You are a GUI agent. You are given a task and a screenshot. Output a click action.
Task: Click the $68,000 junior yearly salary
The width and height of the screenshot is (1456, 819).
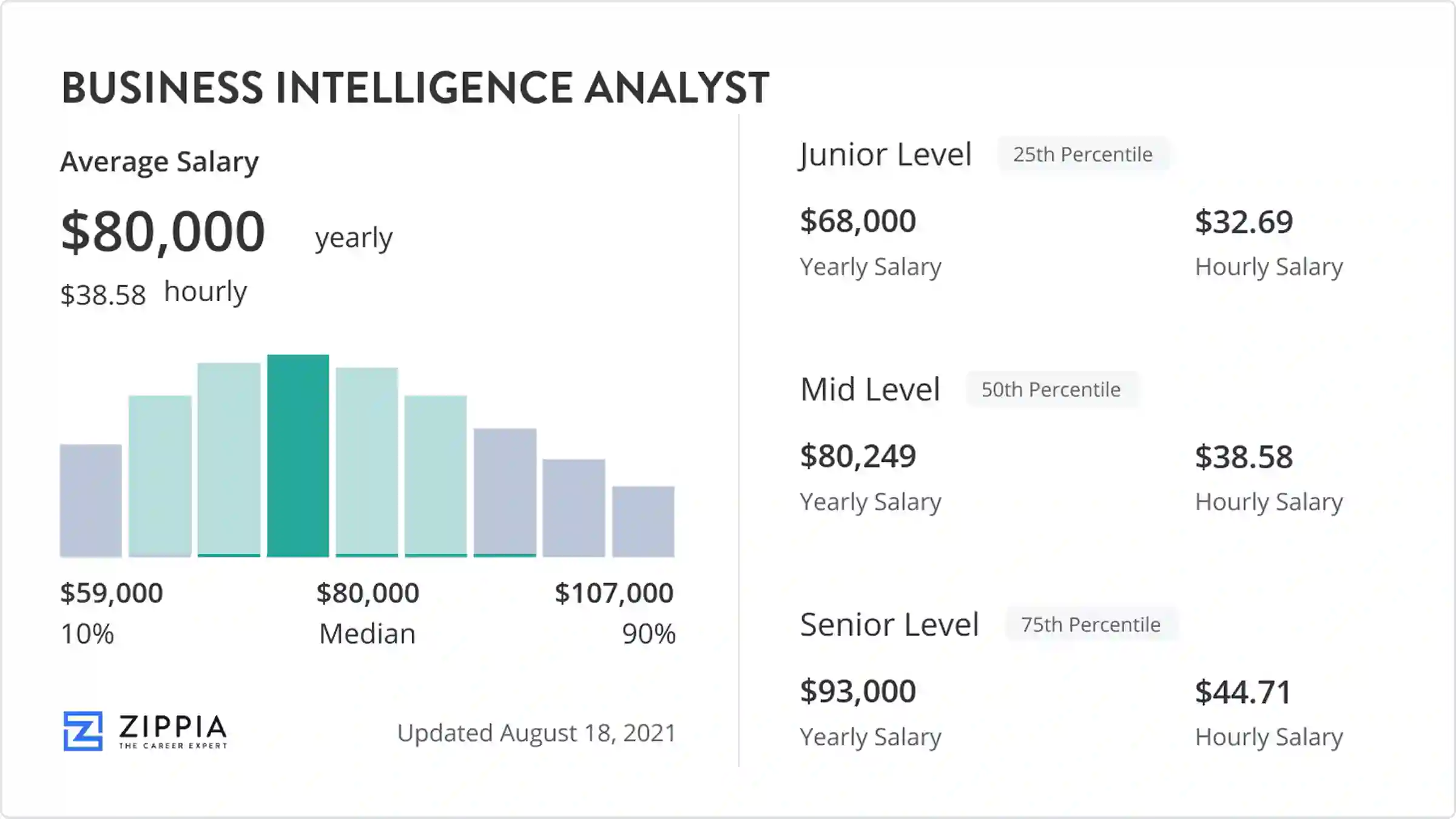858,221
